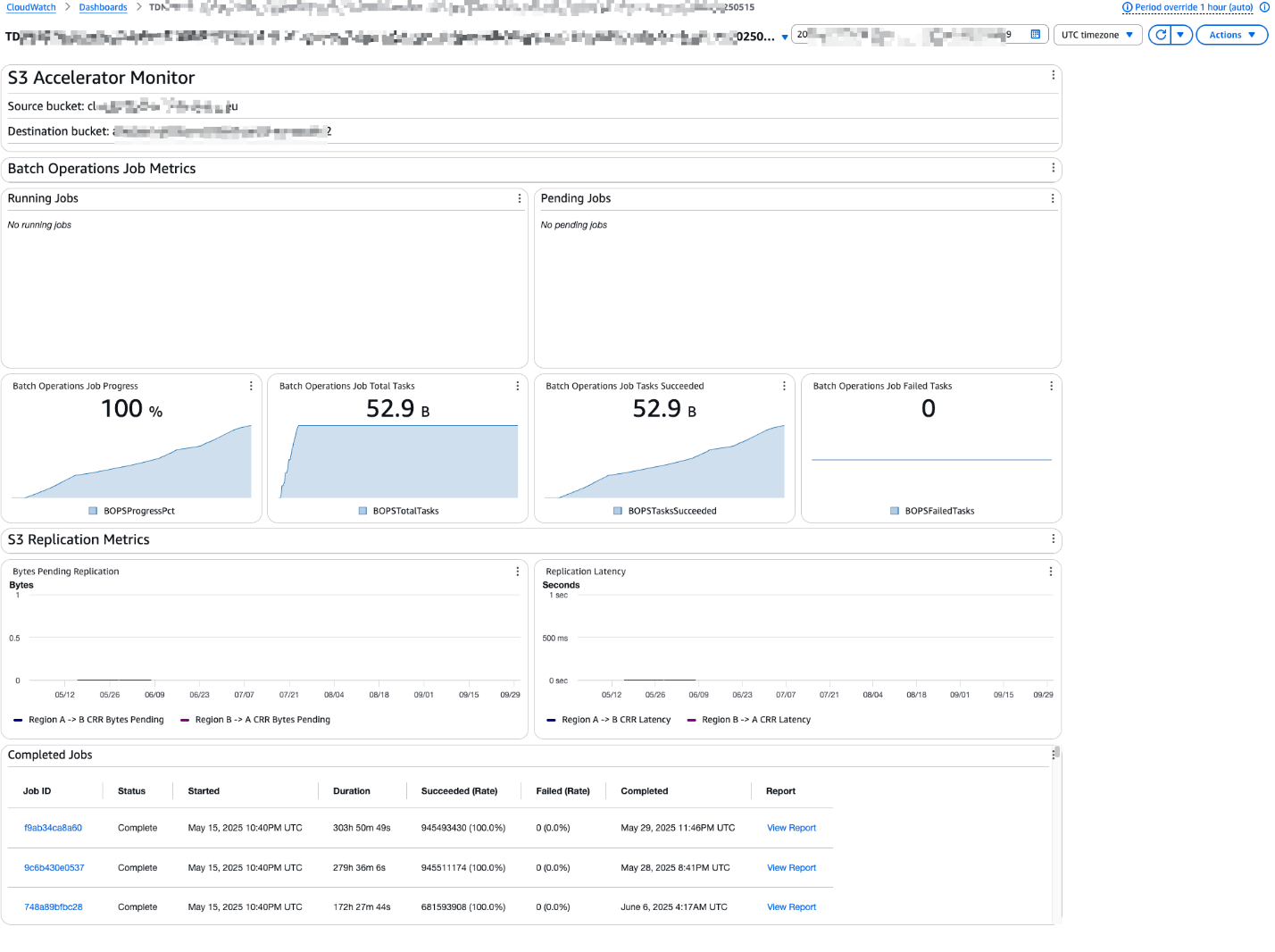This screenshot has width=1275, height=952.
Task: Open S3 Accelerator Monitor widget options menu
Action: point(1053,75)
